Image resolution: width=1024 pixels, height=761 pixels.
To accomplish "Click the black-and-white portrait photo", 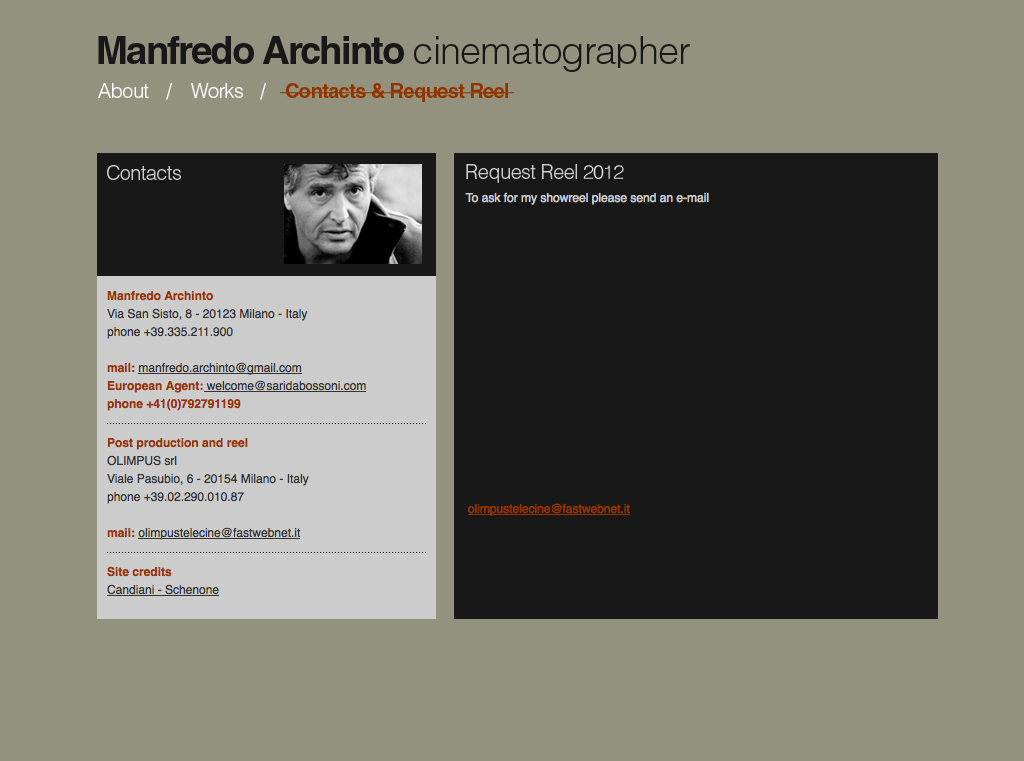I will [352, 214].
